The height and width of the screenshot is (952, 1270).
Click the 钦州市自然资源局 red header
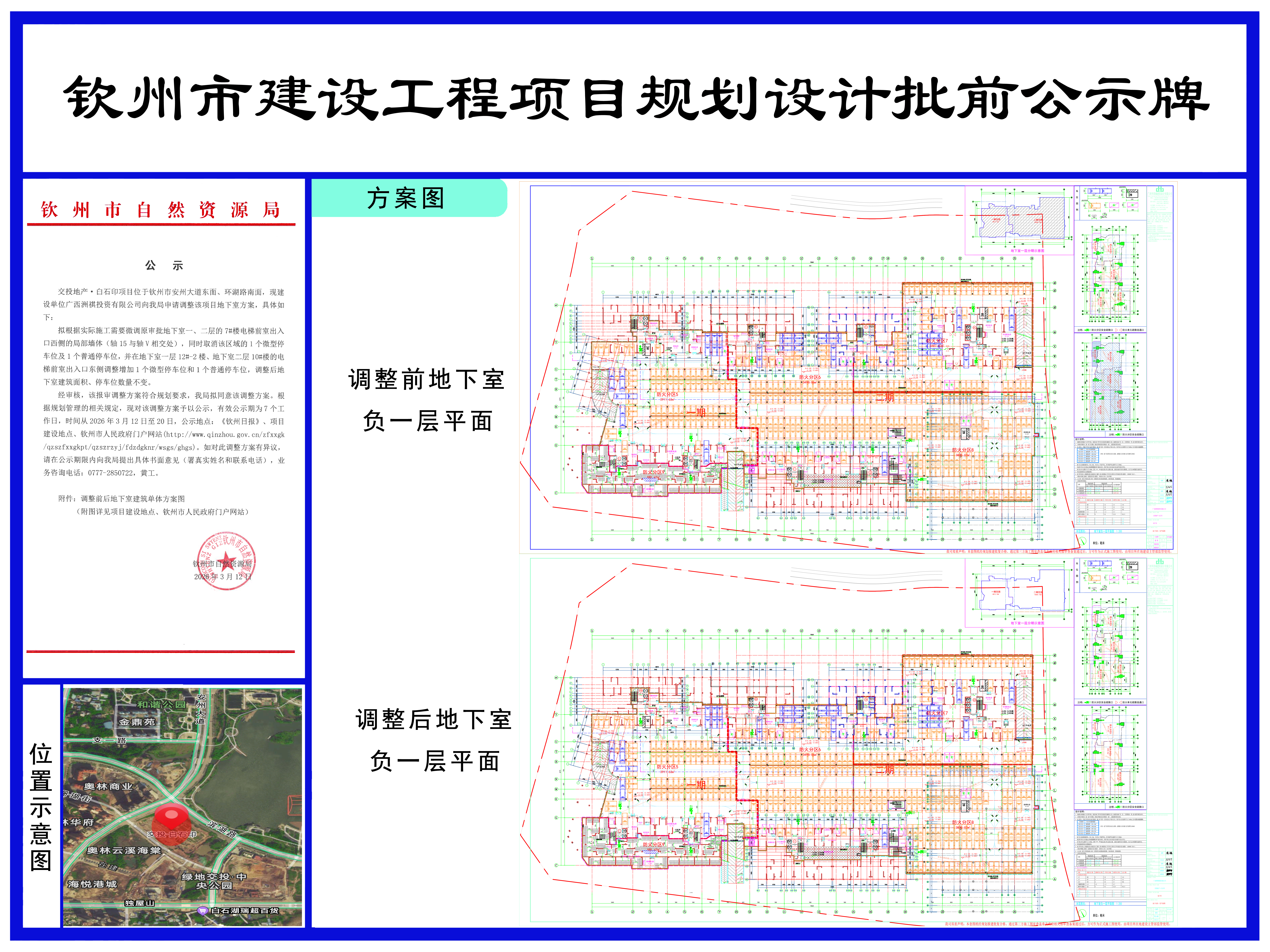pos(160,210)
